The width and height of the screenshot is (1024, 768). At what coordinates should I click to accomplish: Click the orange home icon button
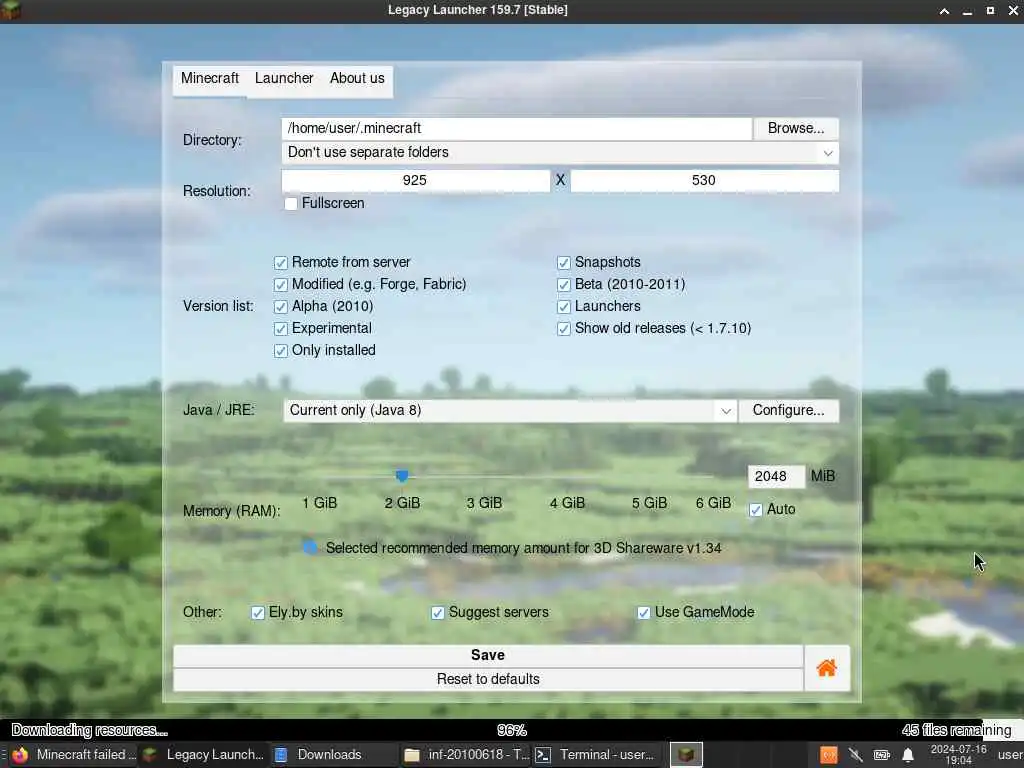[x=827, y=667]
